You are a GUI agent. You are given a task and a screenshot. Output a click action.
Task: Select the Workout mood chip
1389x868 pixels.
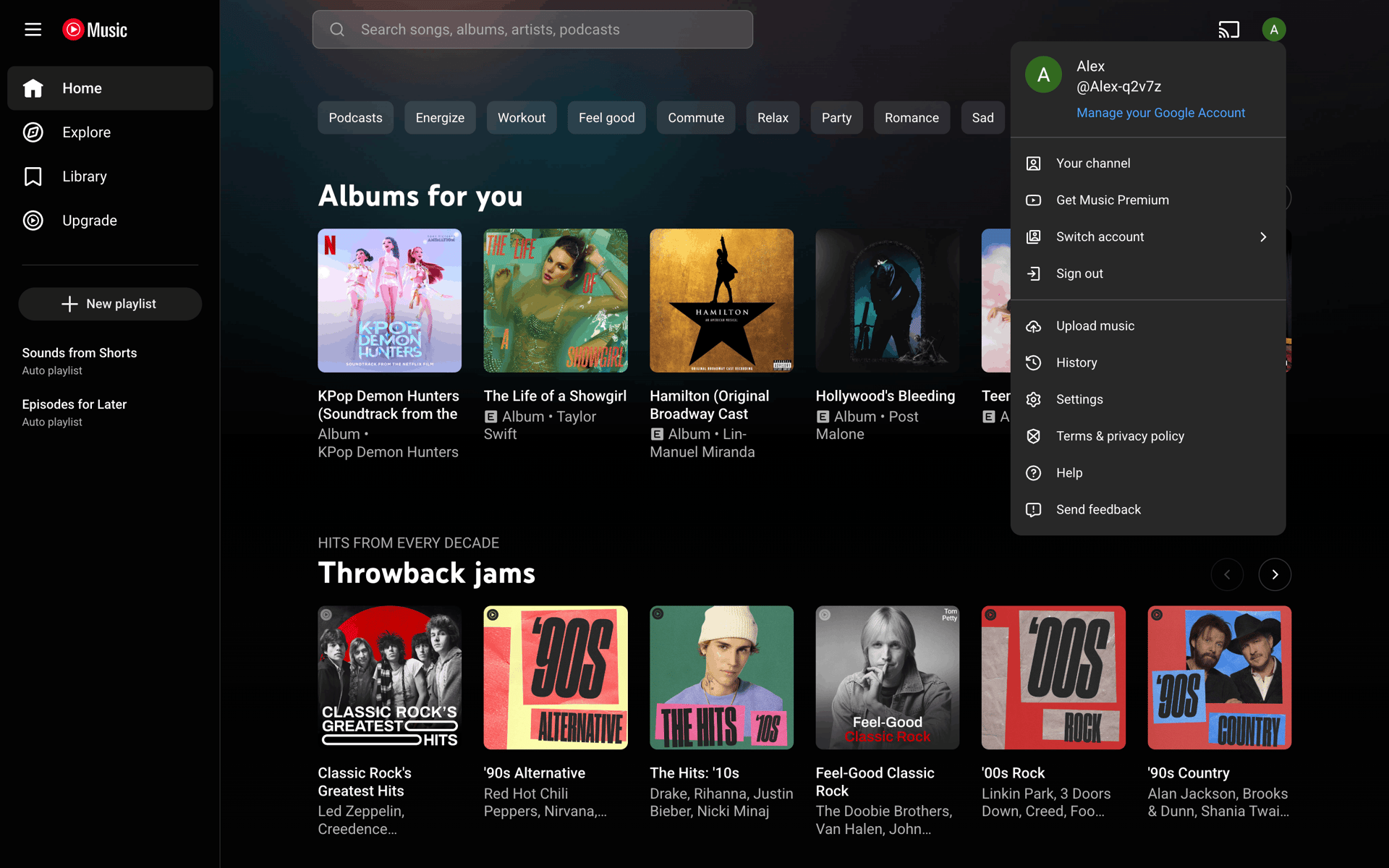tap(522, 118)
